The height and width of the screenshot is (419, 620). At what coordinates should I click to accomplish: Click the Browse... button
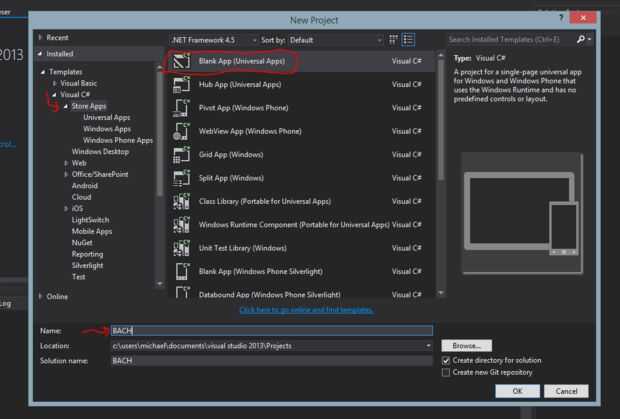pos(467,345)
